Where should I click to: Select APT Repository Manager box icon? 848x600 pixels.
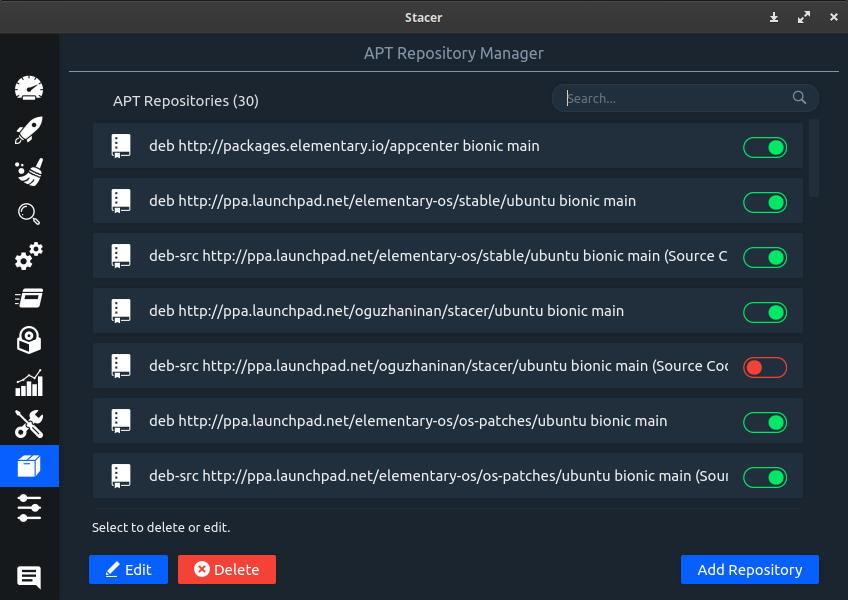pyautogui.click(x=29, y=466)
